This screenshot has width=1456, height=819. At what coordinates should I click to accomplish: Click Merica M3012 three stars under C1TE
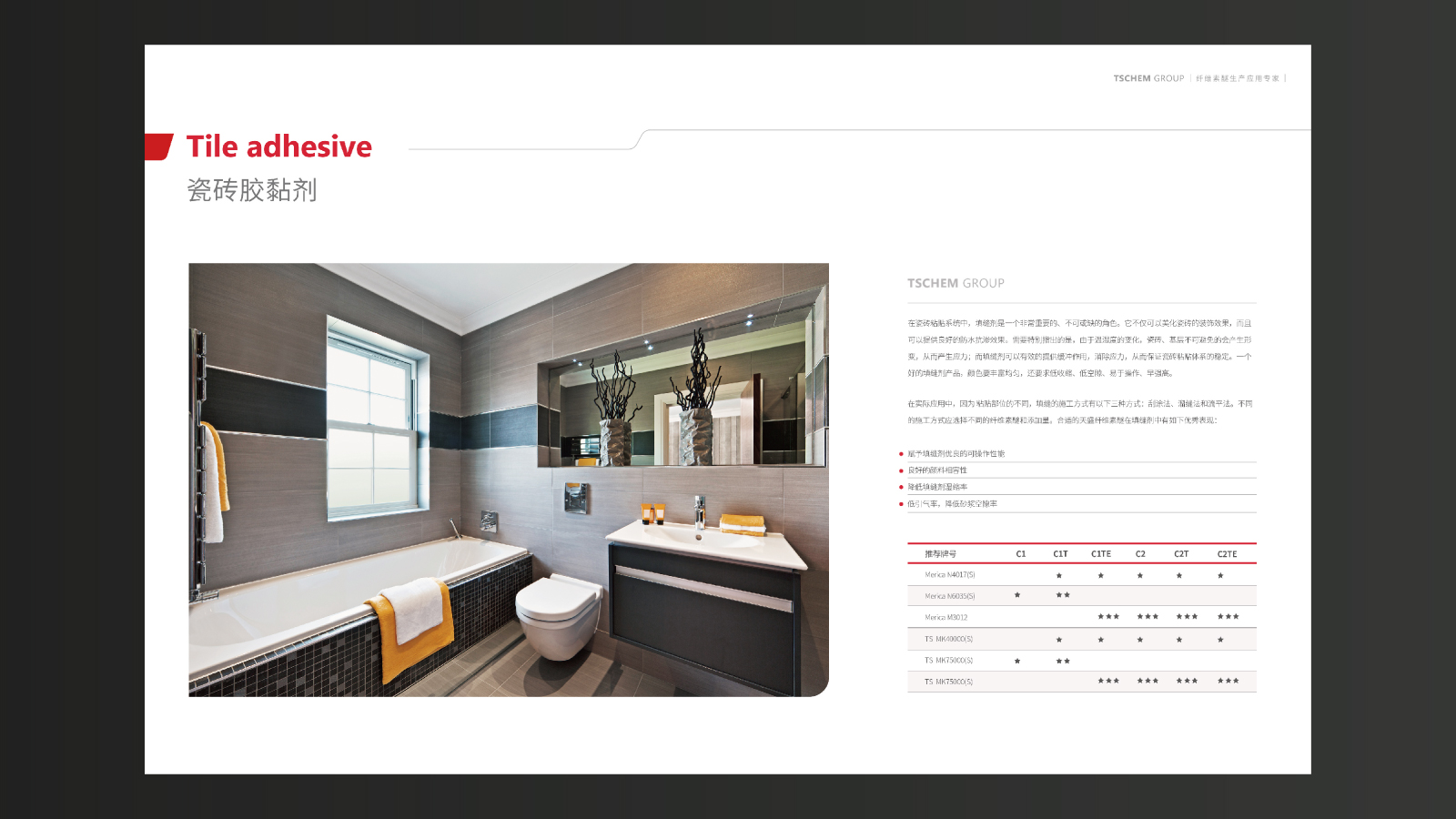pos(1107,617)
